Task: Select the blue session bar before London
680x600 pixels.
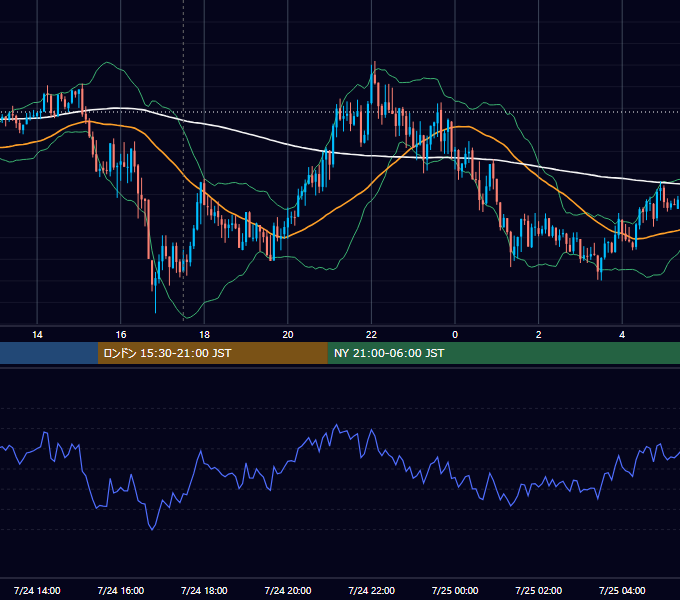Action: [x=49, y=353]
